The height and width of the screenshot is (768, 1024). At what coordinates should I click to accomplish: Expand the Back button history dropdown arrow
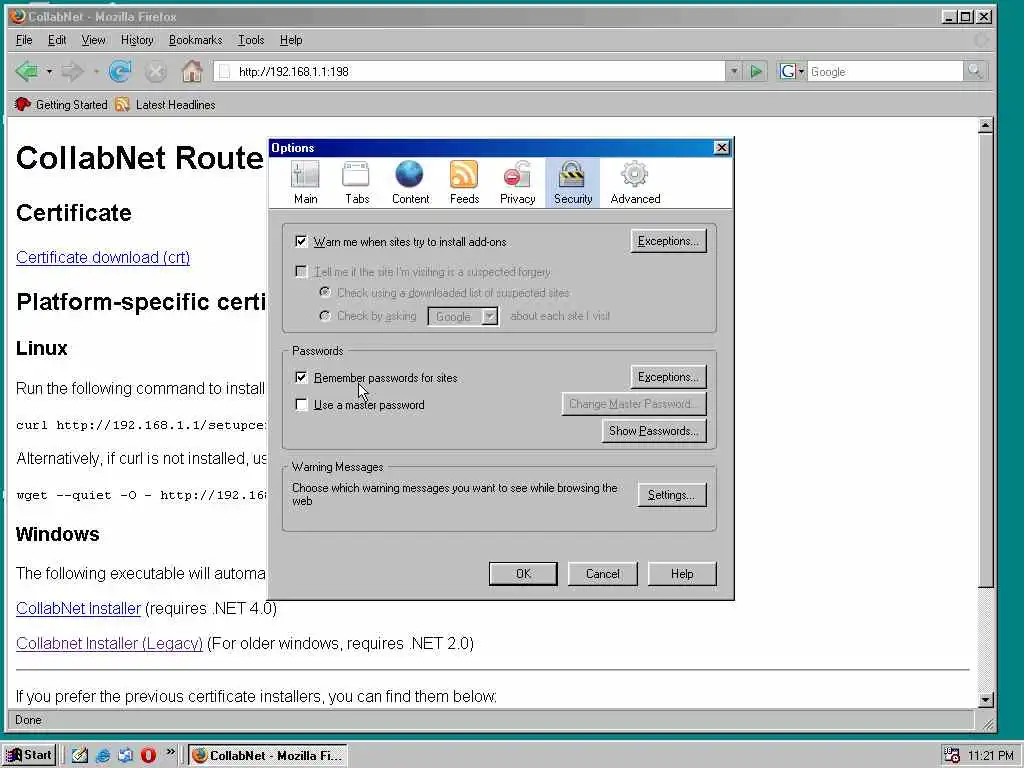point(49,71)
